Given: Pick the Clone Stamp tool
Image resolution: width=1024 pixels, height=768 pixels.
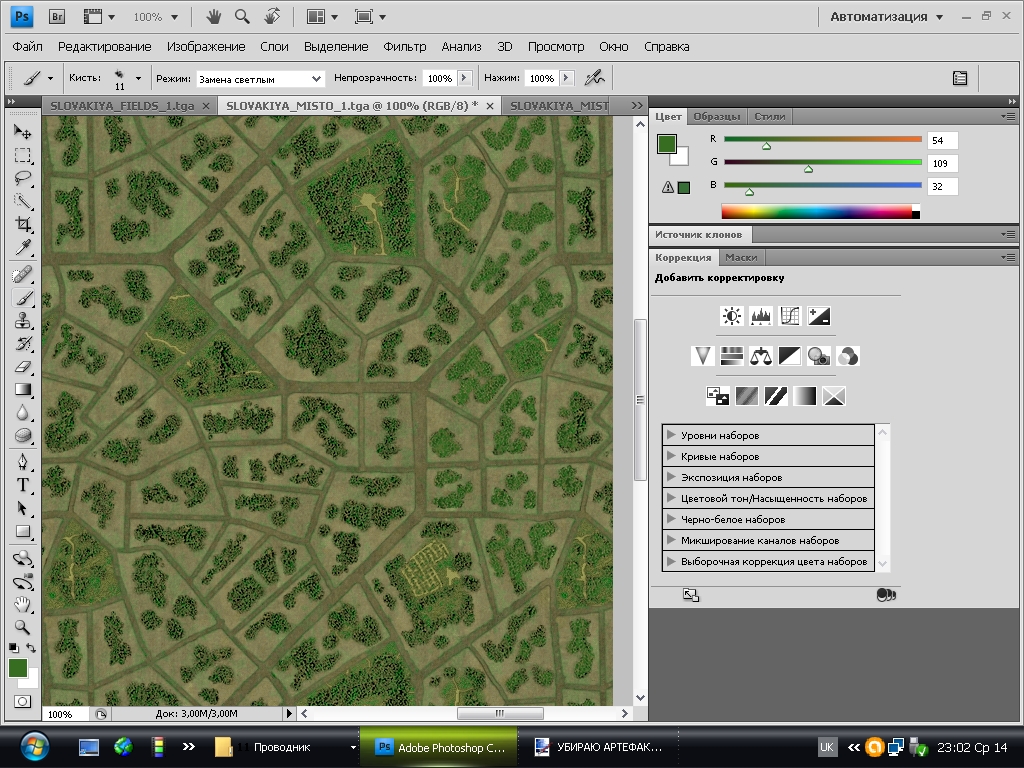Looking at the screenshot, I should (23, 321).
